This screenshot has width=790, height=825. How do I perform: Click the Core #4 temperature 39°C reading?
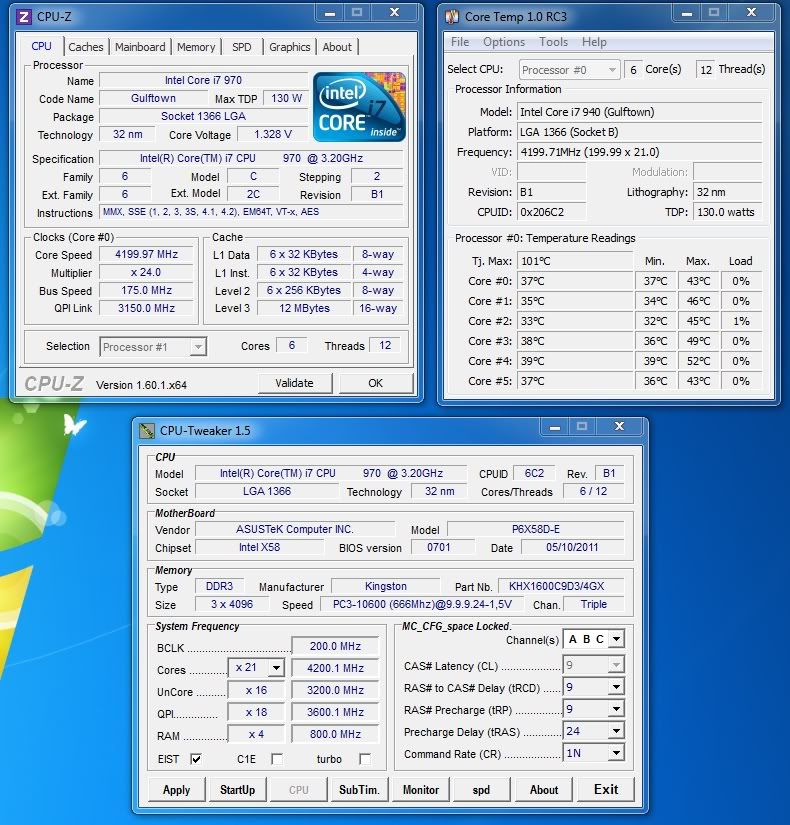[x=575, y=361]
